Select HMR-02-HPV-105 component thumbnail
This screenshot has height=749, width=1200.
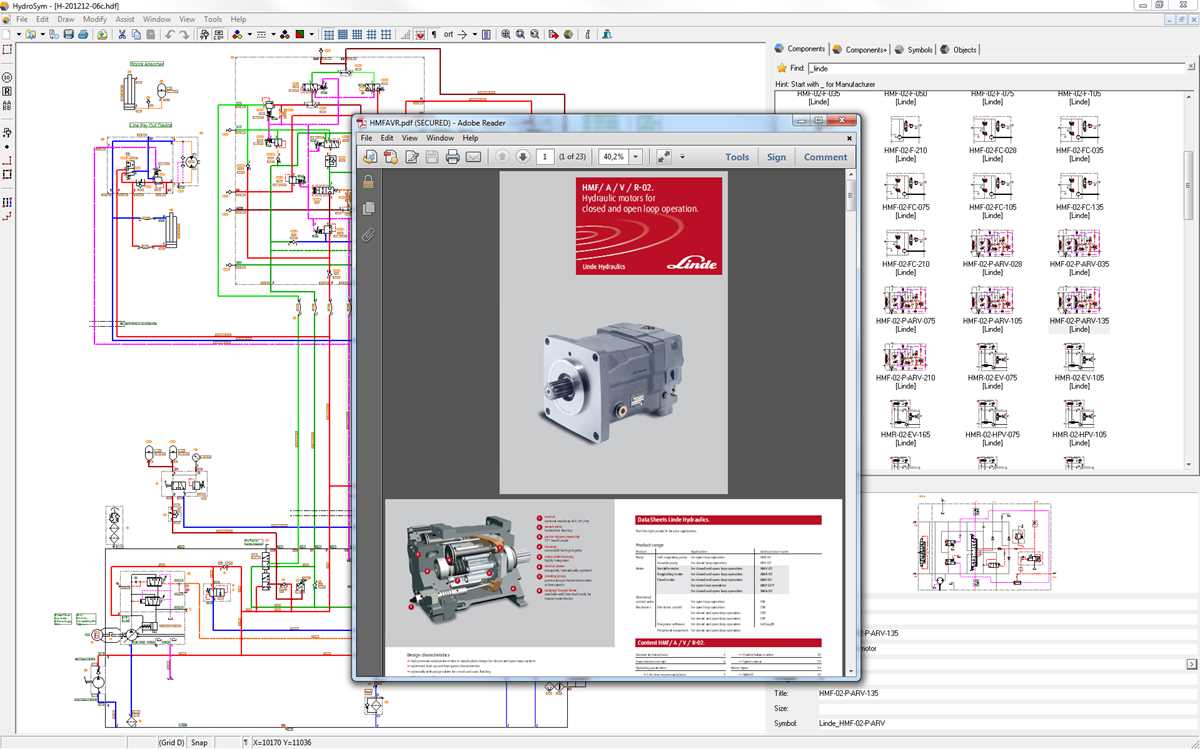pos(1079,413)
